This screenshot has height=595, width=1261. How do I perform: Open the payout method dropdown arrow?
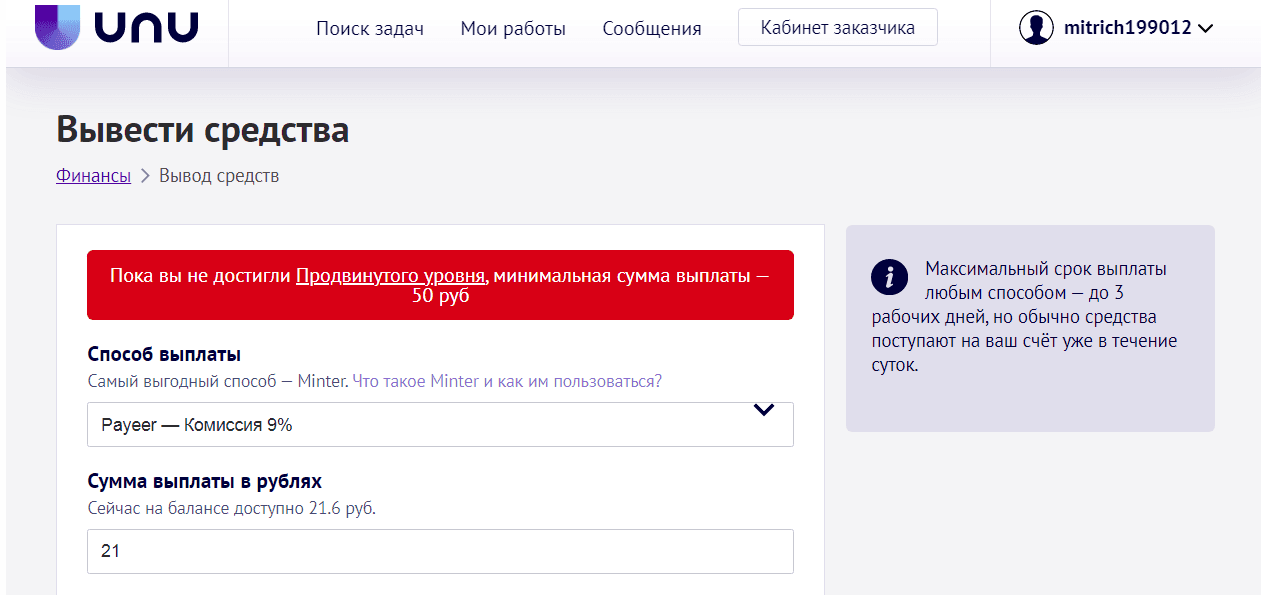[x=764, y=410]
